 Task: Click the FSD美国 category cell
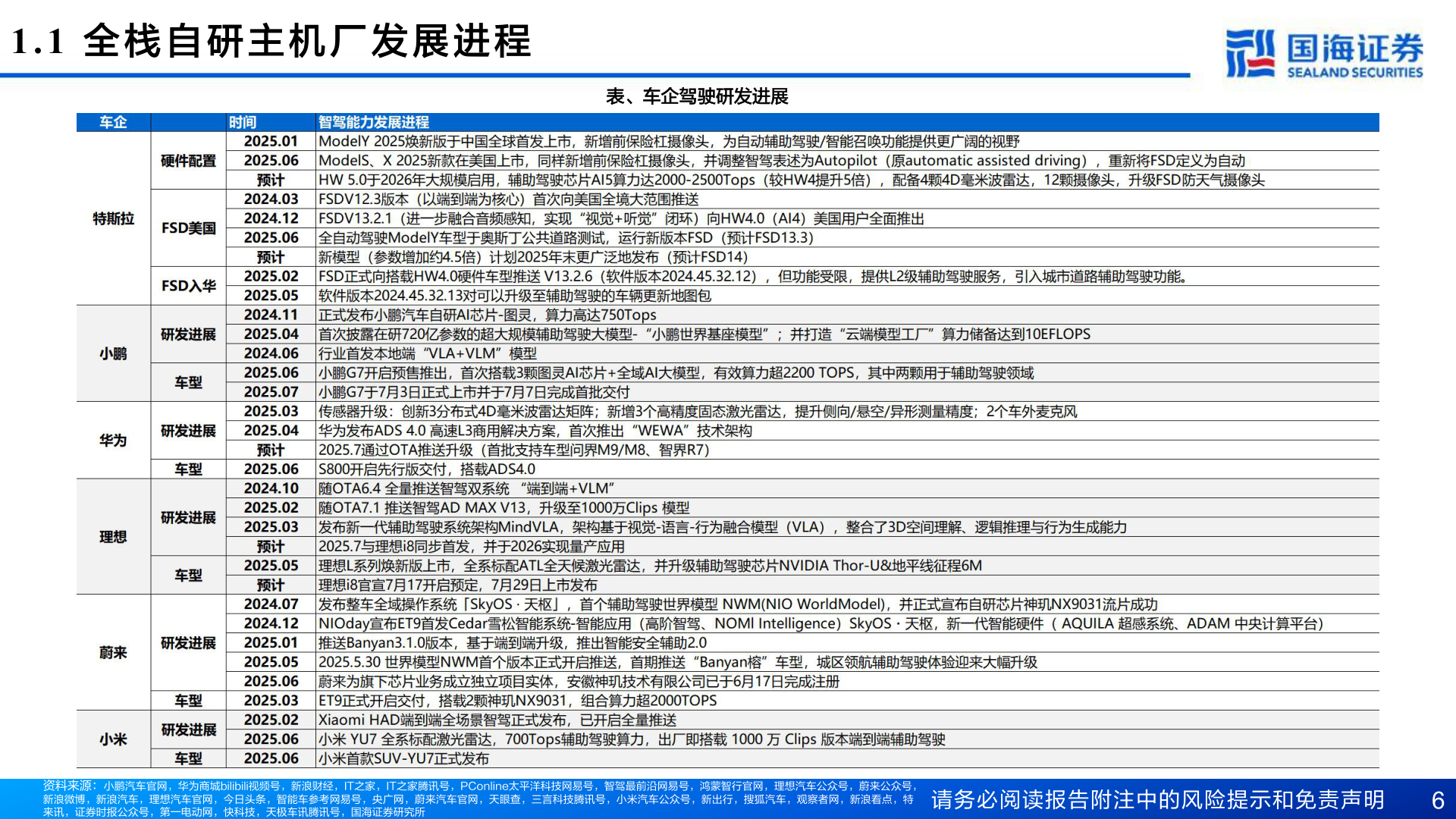pos(187,227)
